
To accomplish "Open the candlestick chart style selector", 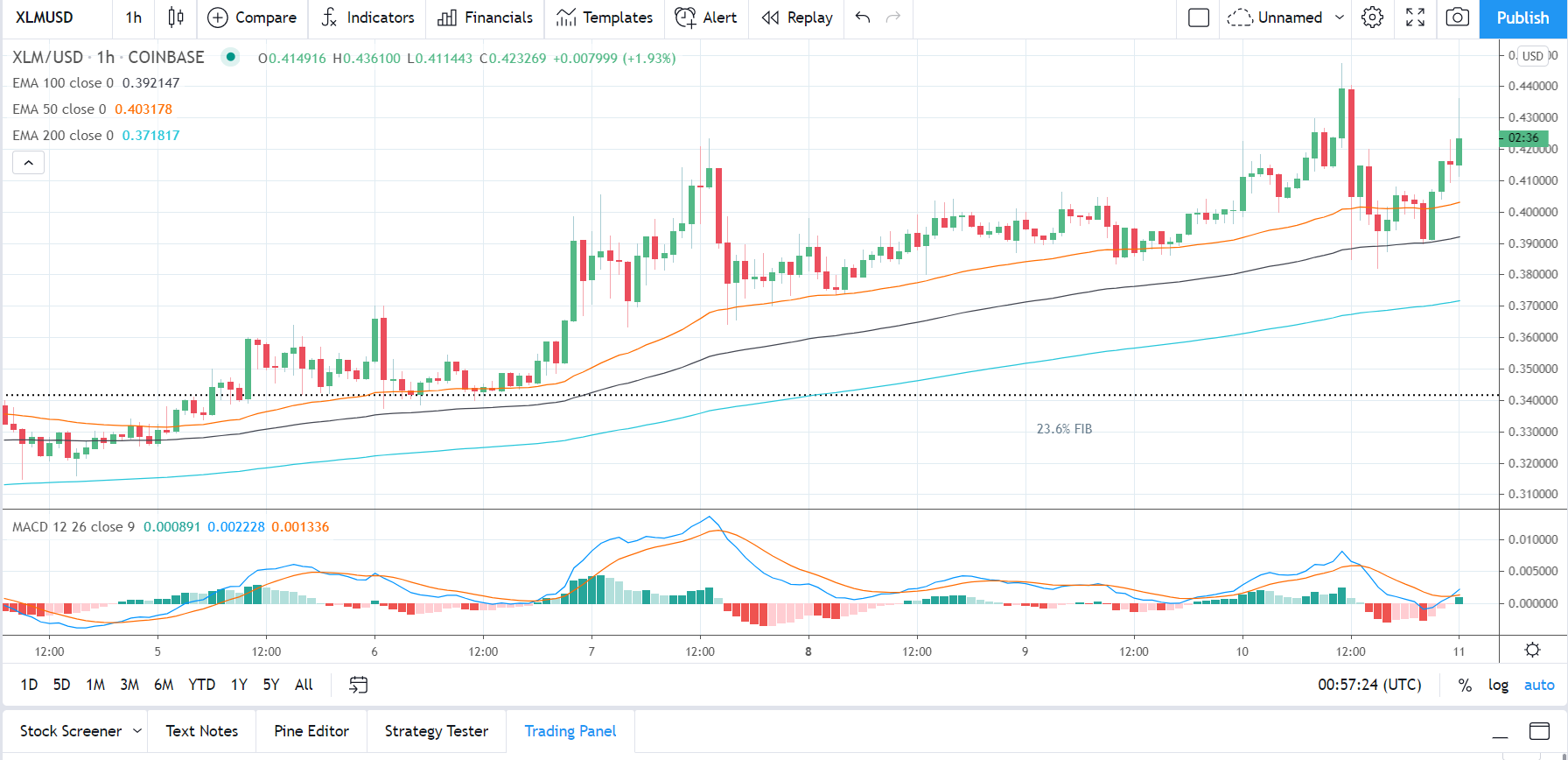I will [x=176, y=18].
